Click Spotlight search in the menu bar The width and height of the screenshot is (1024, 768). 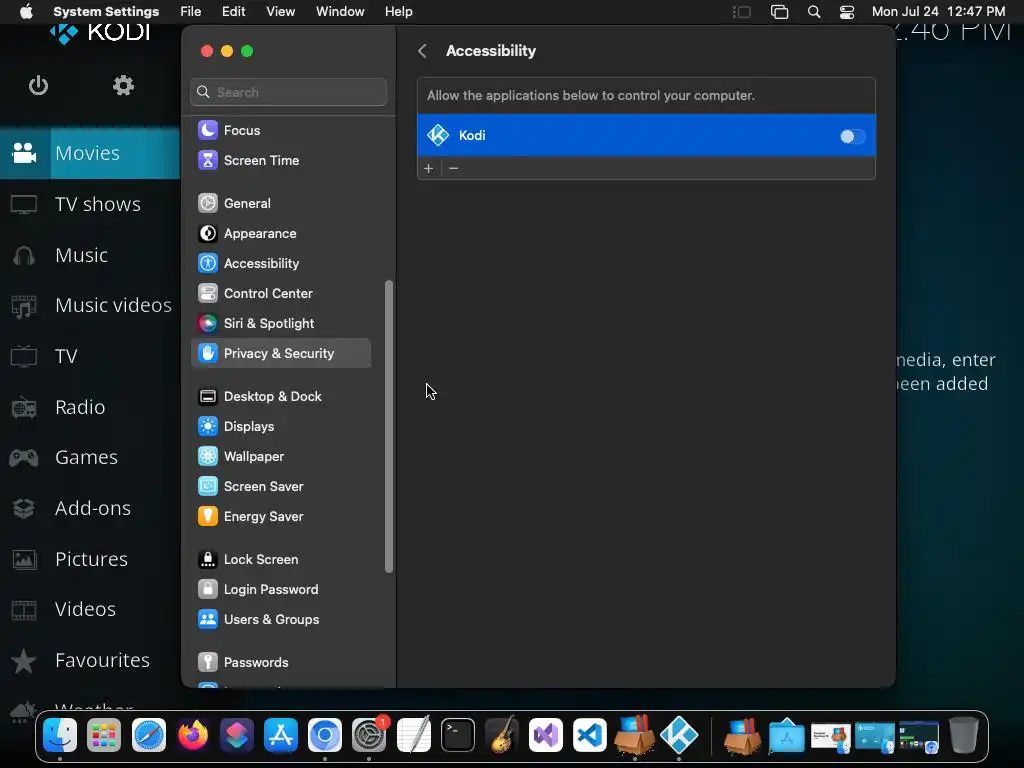[x=814, y=12]
